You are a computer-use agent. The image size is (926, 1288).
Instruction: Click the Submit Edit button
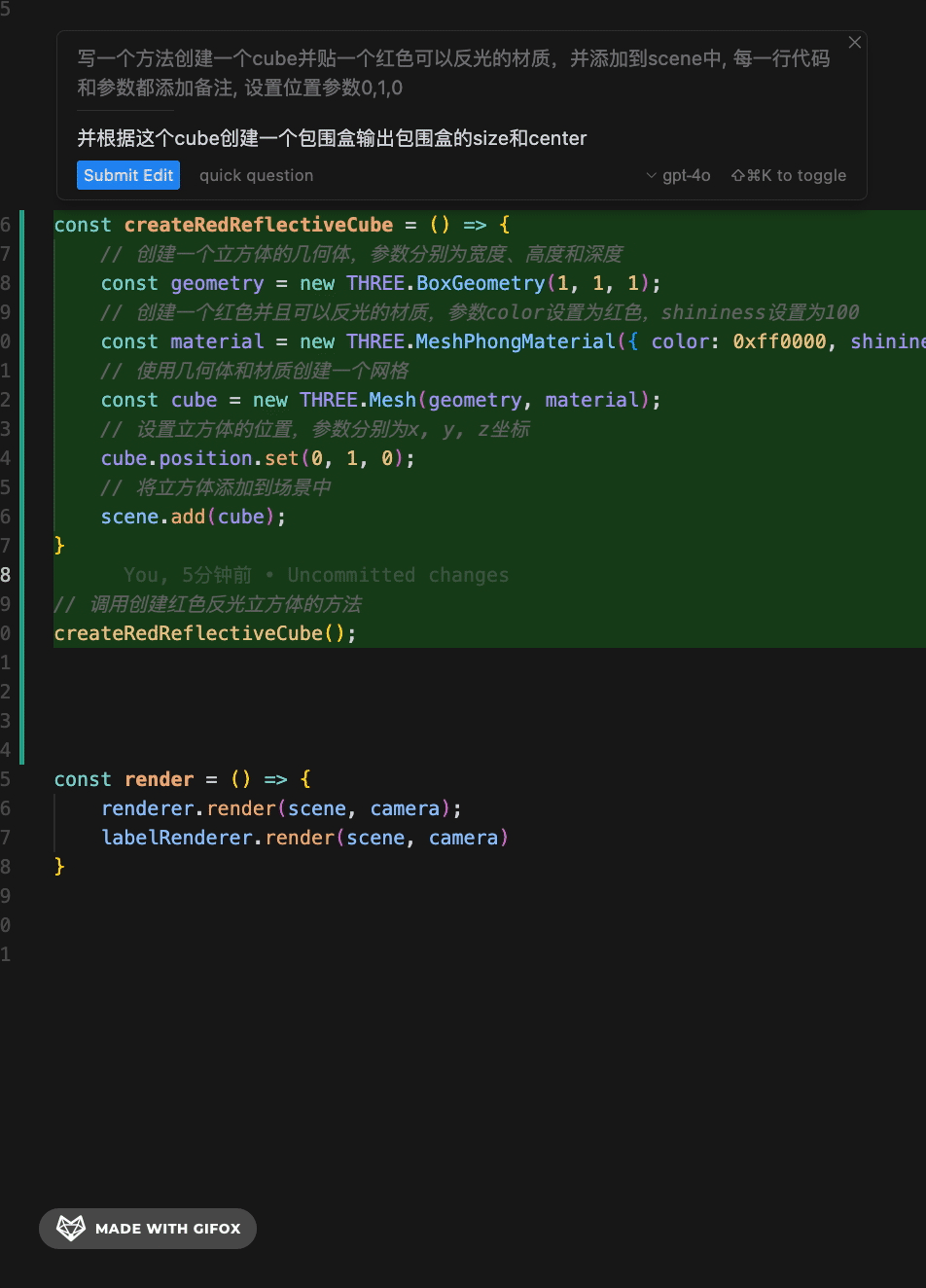(128, 175)
